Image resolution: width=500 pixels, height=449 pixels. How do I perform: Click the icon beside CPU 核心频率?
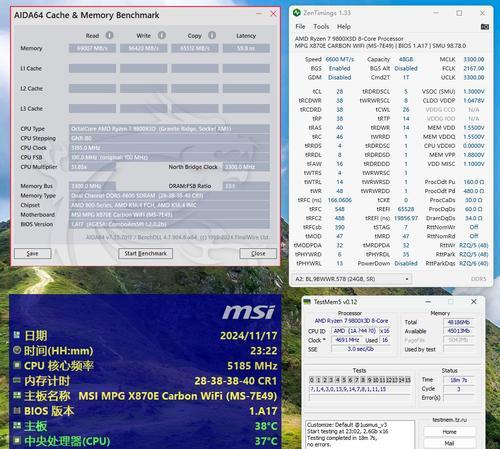pyautogui.click(x=17, y=365)
